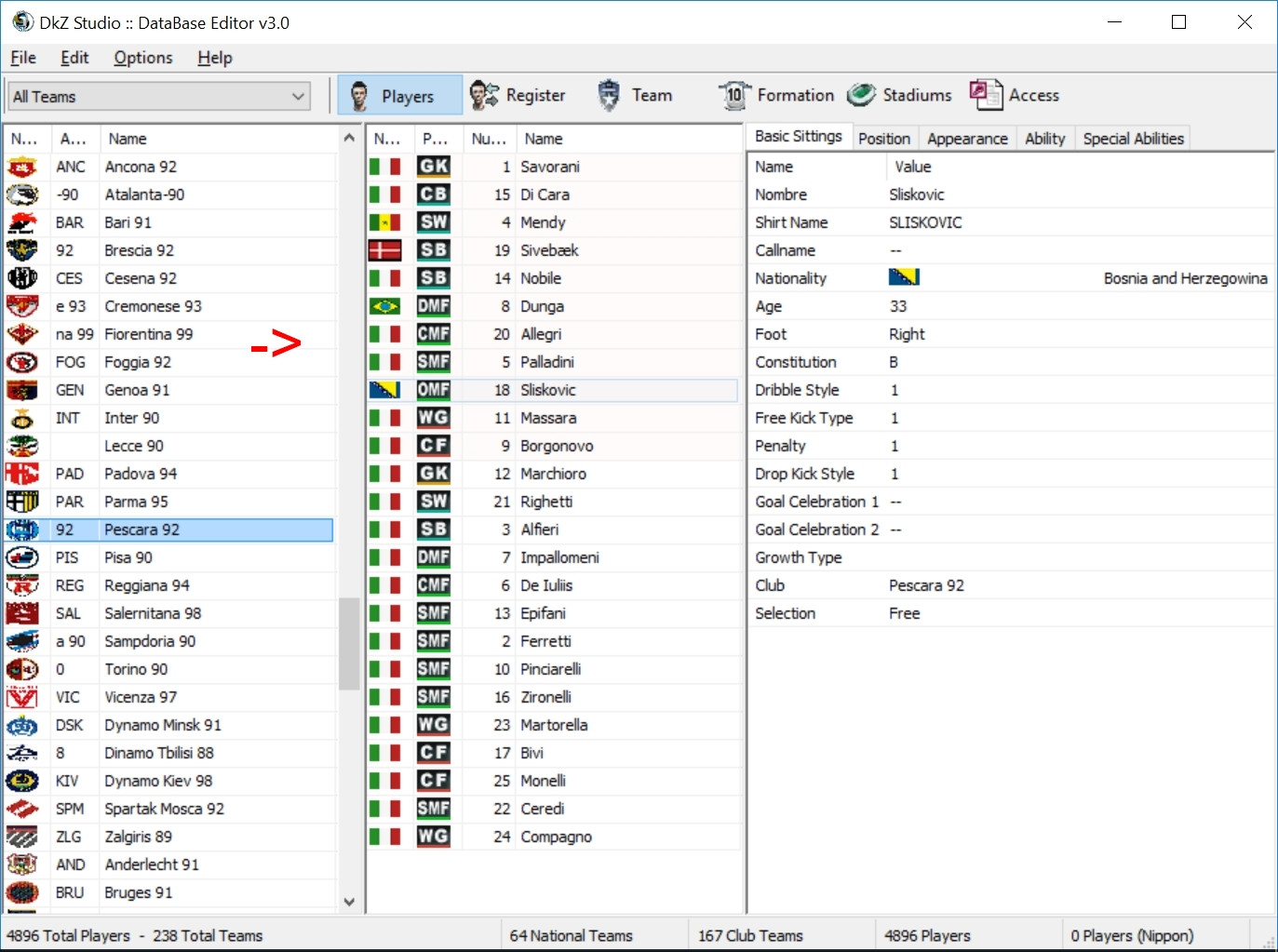
Task: Open the Stadiums icon
Action: coord(862,95)
